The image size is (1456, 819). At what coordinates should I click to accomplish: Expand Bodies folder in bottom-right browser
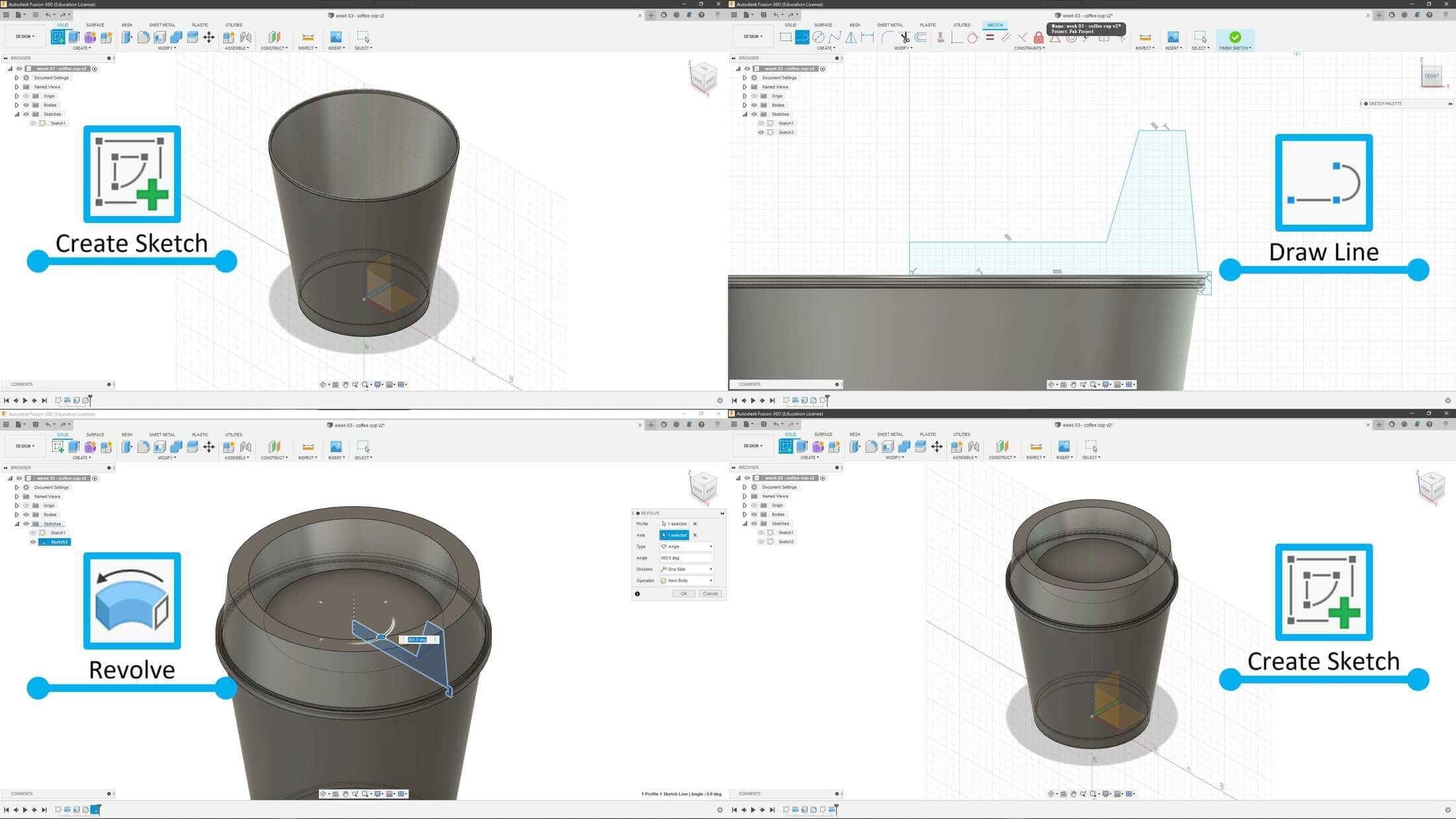(x=745, y=514)
